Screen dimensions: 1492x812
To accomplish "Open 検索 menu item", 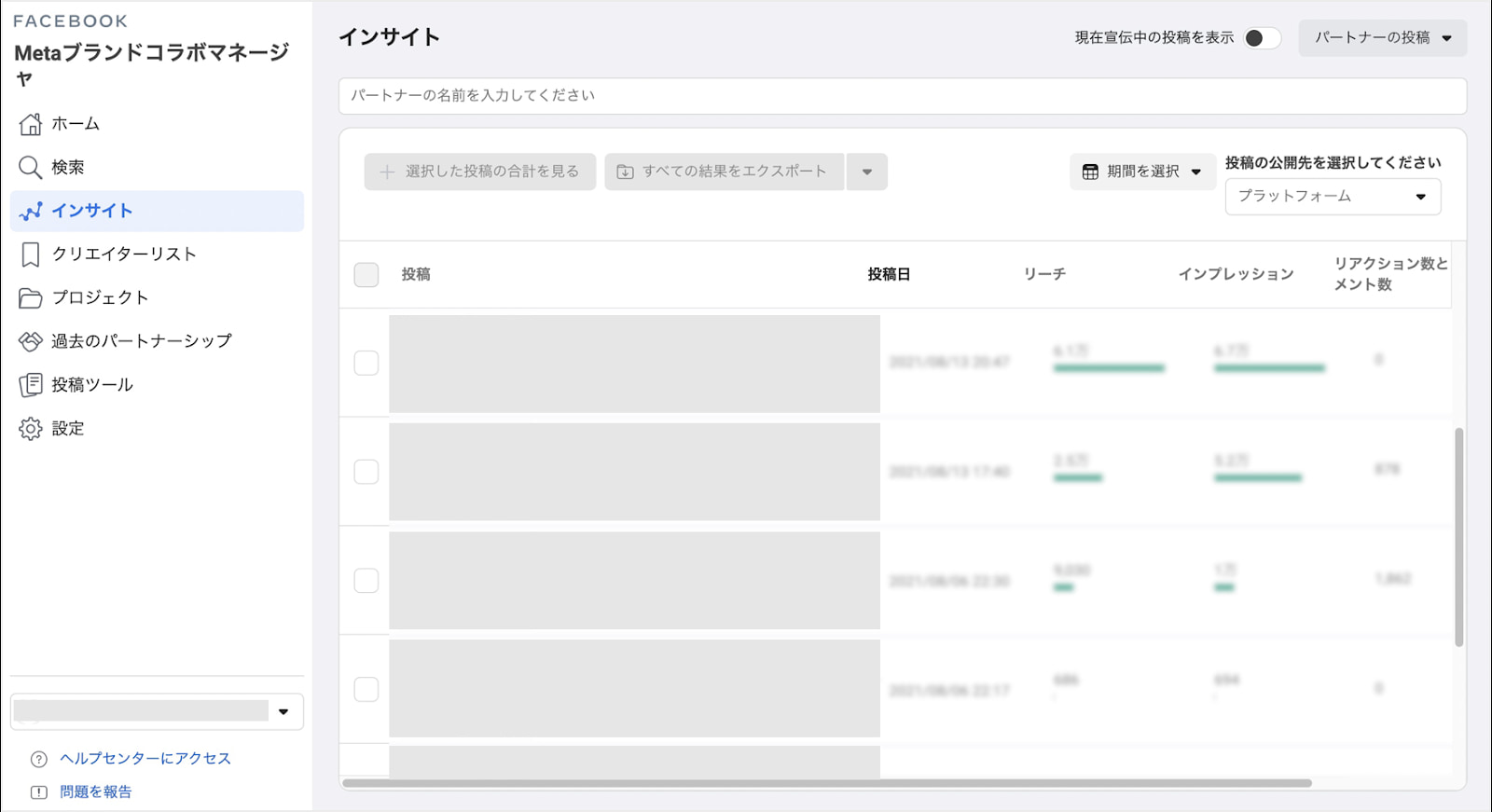I will pyautogui.click(x=157, y=168).
